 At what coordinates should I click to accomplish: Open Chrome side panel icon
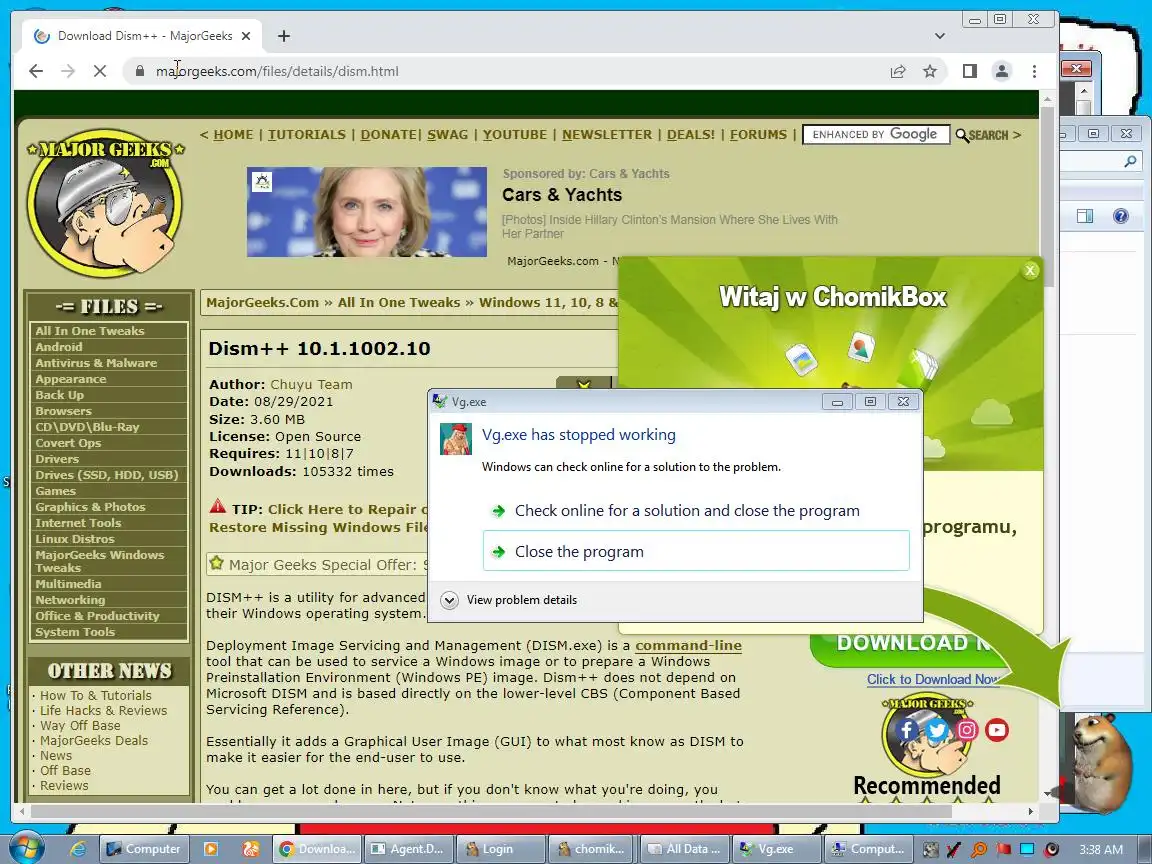pyautogui.click(x=970, y=71)
